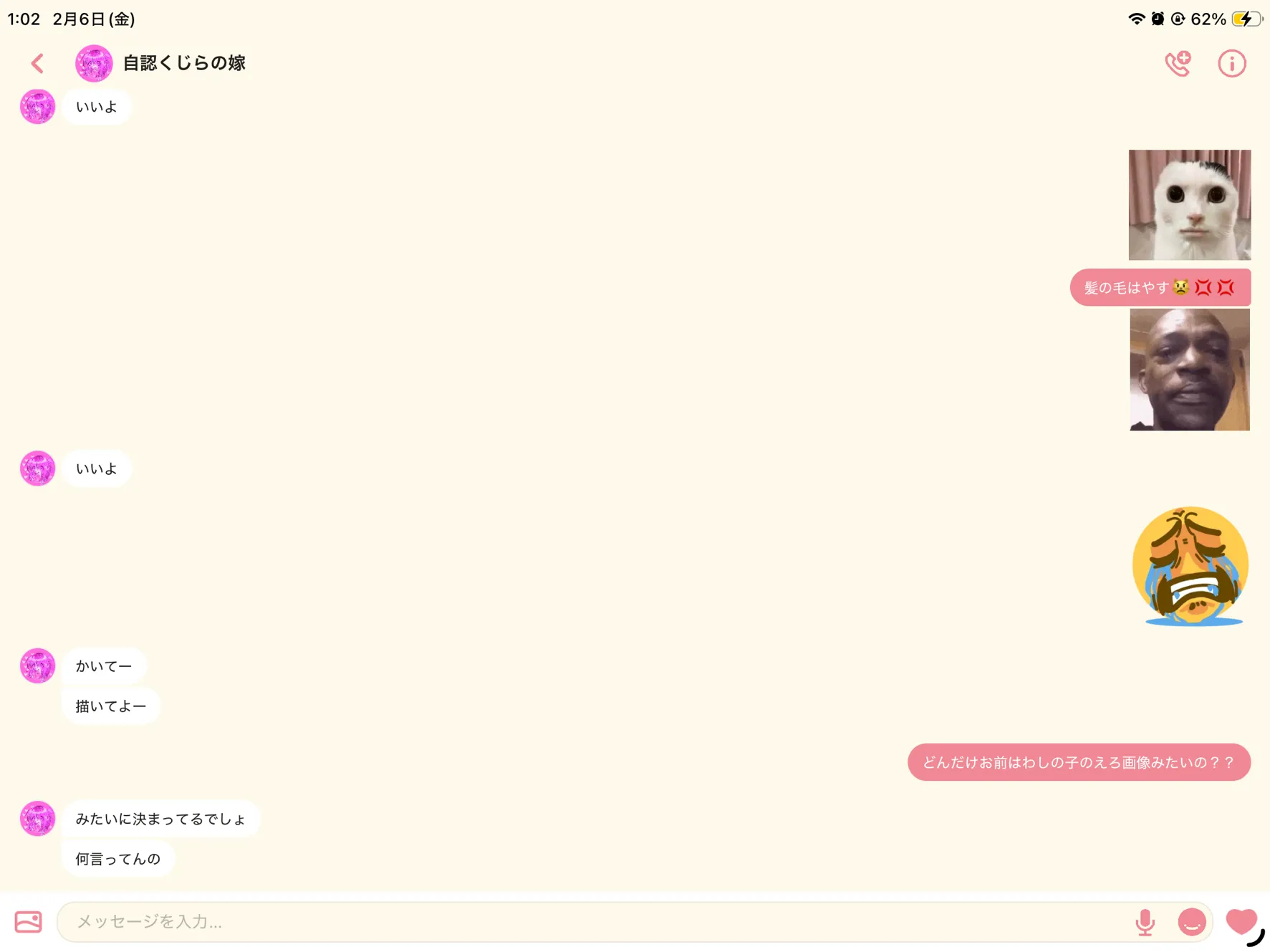Record voice message with the microphone icon
The width and height of the screenshot is (1270, 952).
pyautogui.click(x=1145, y=922)
